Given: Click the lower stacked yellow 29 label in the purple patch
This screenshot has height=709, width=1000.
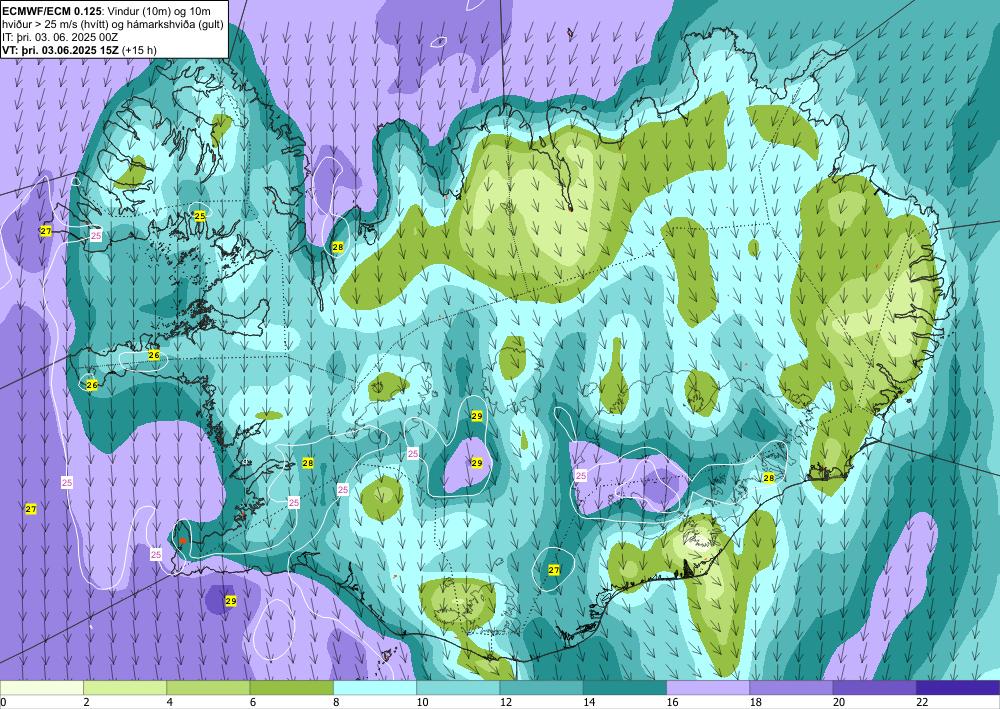Looking at the screenshot, I should pyautogui.click(x=476, y=463).
